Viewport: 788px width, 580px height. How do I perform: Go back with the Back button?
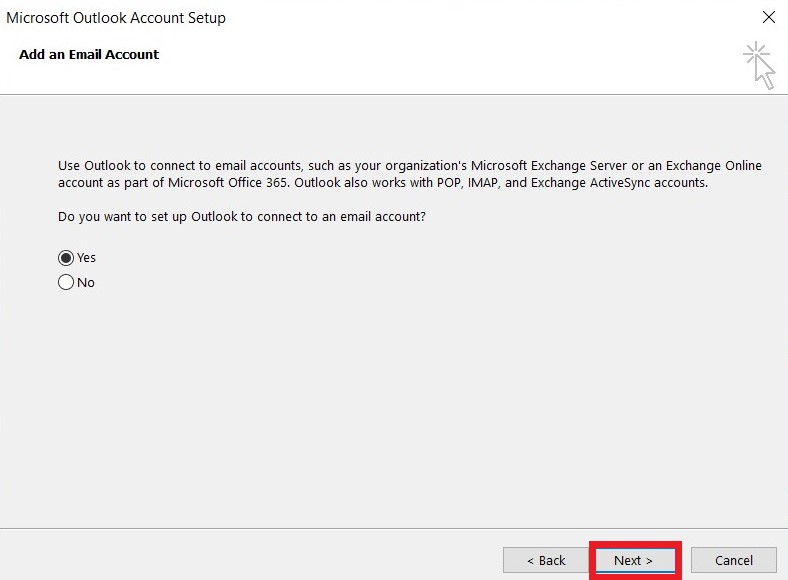[x=546, y=560]
